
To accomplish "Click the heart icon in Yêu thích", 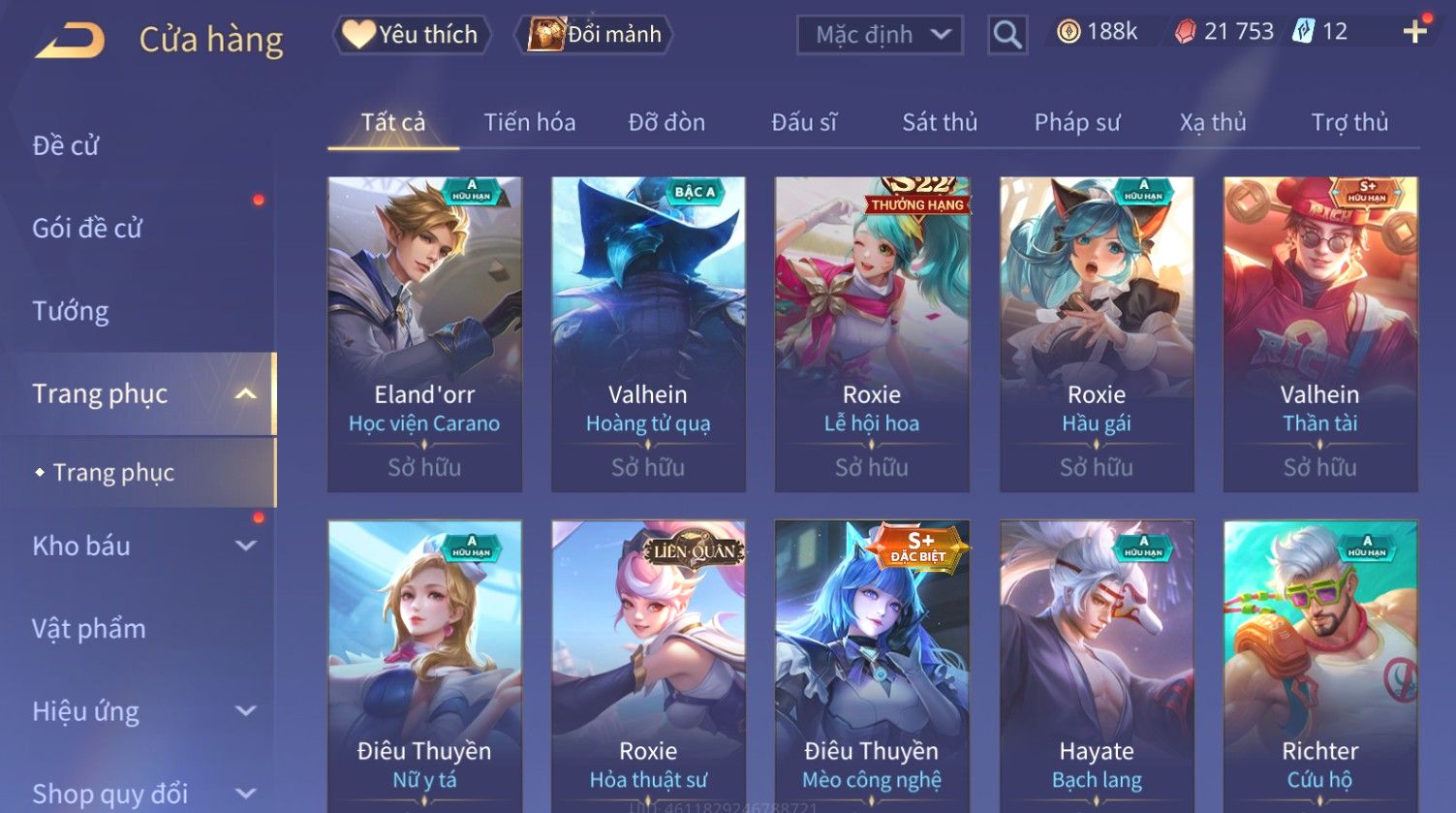I will click(358, 35).
